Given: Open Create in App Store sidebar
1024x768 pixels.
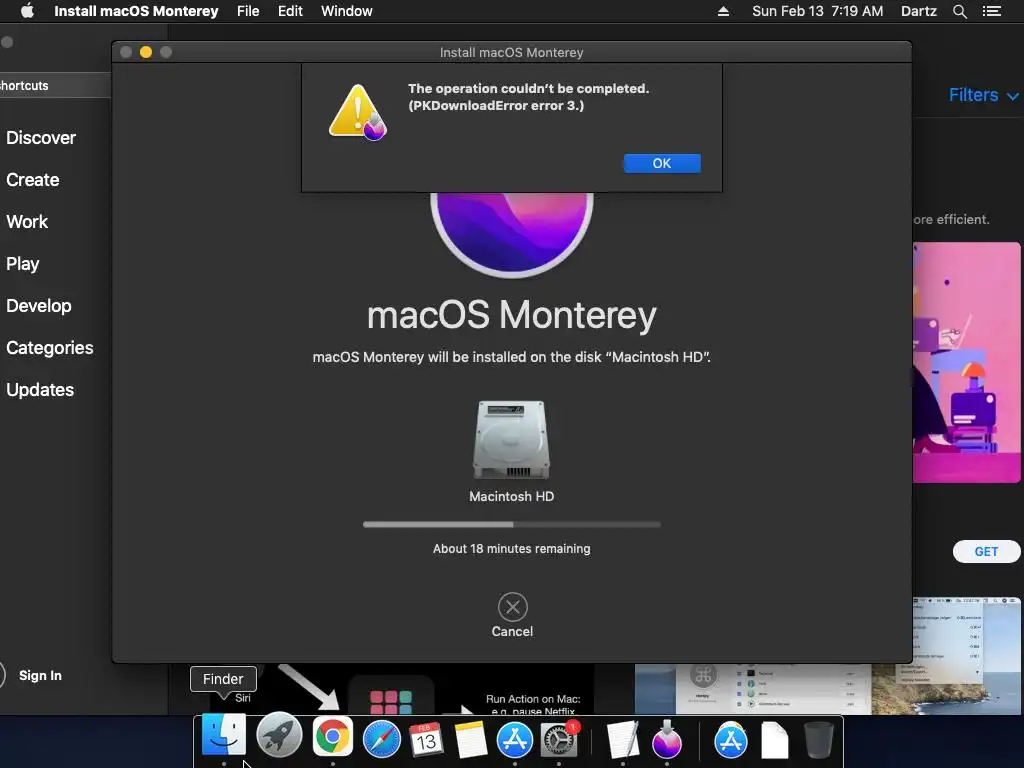Looking at the screenshot, I should [33, 180].
